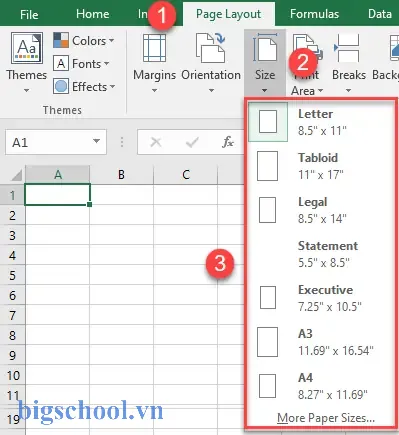The height and width of the screenshot is (435, 399).
Task: Open the Themes gallery button
Action: point(26,62)
